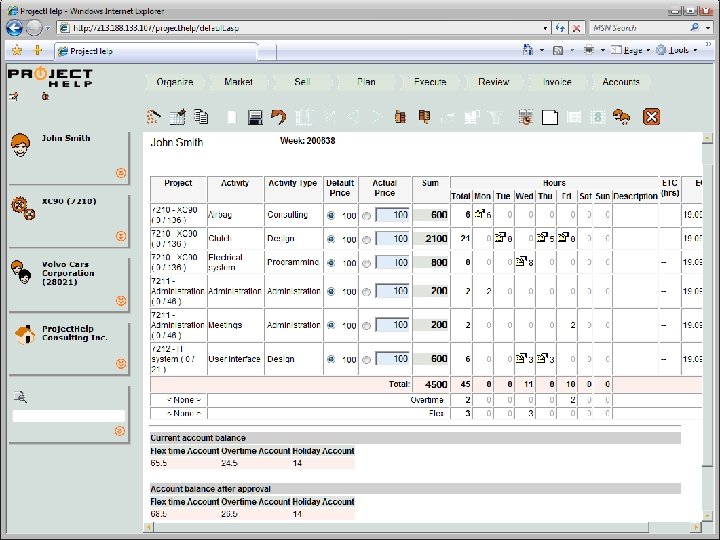Save the timesheet with the floppy disk icon

coord(255,117)
